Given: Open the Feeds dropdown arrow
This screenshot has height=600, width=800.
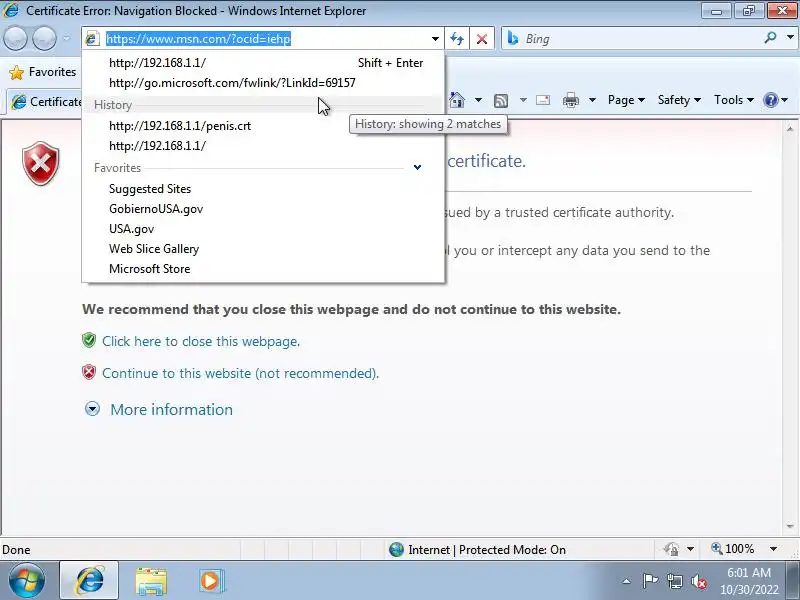Looking at the screenshot, I should click(523, 100).
